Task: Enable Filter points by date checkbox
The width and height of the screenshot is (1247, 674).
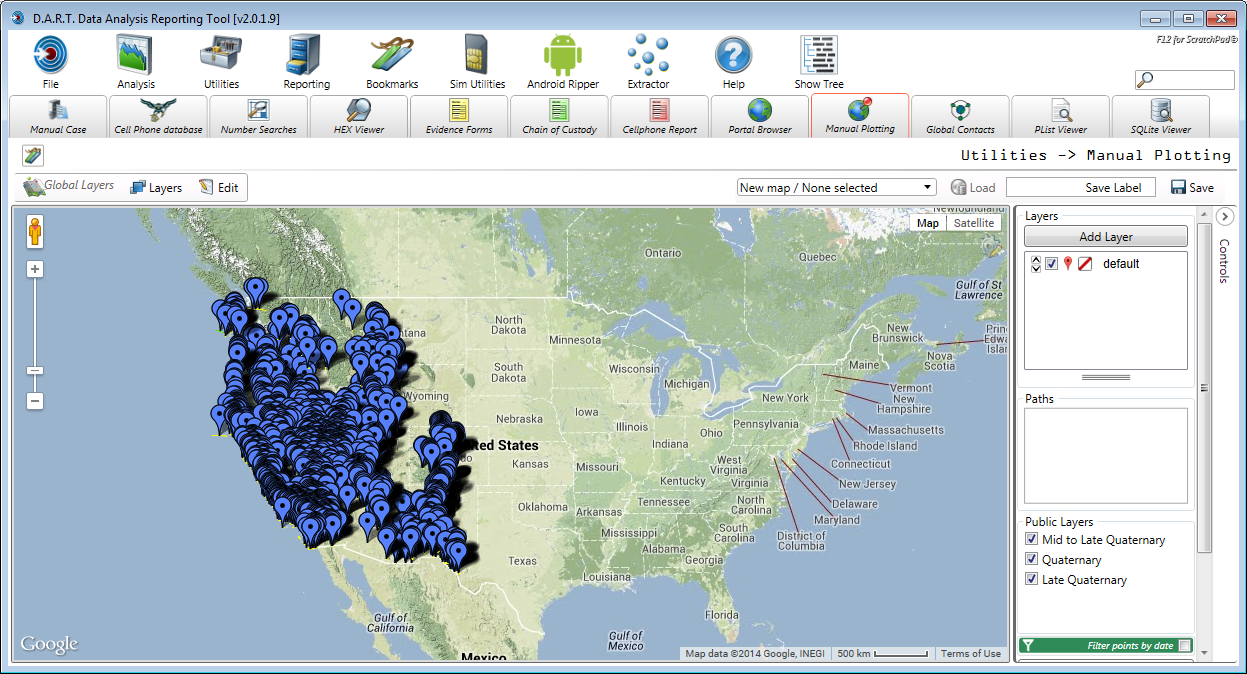Action: pos(1185,646)
